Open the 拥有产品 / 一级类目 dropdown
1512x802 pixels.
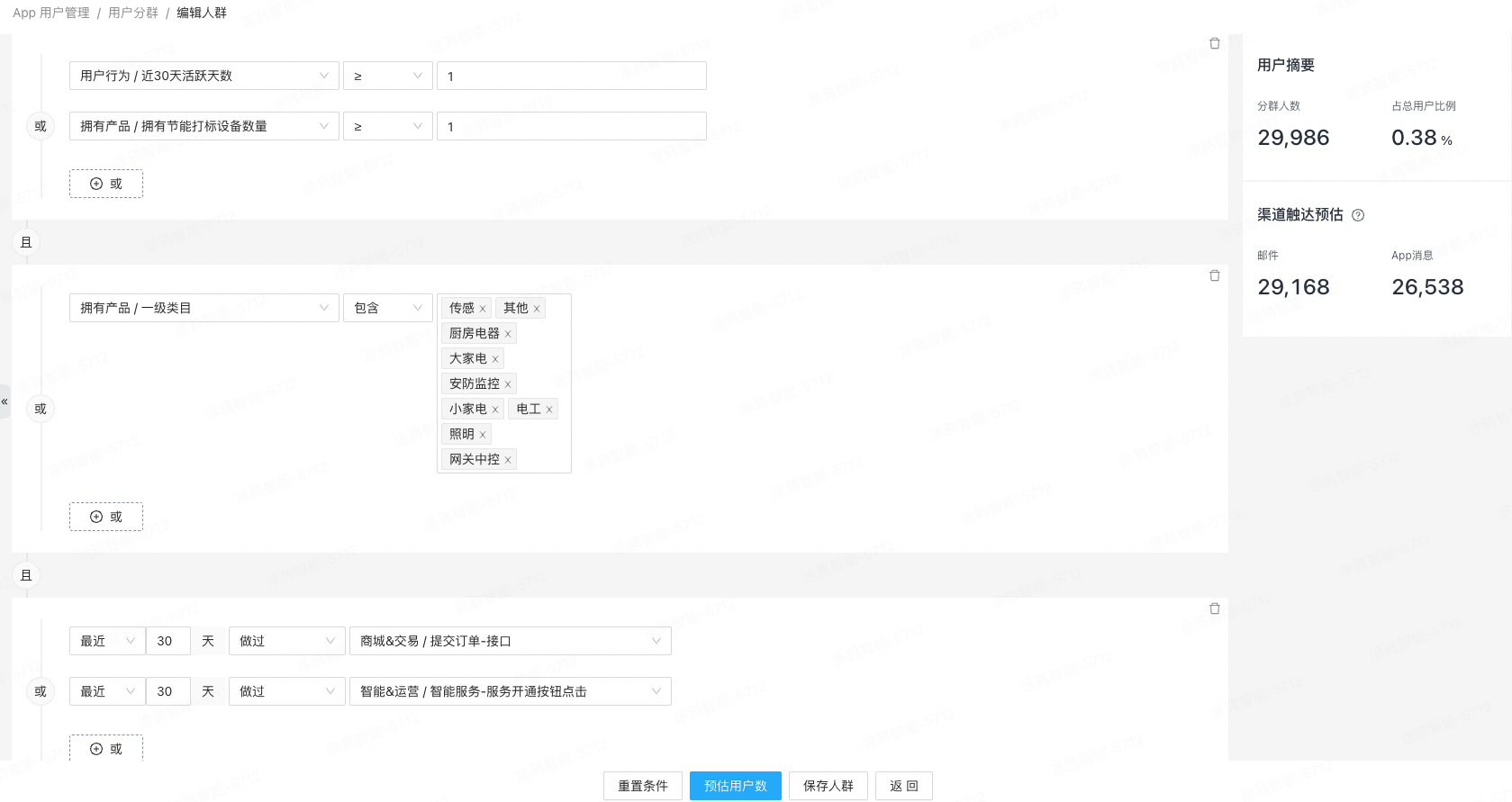[x=204, y=308]
